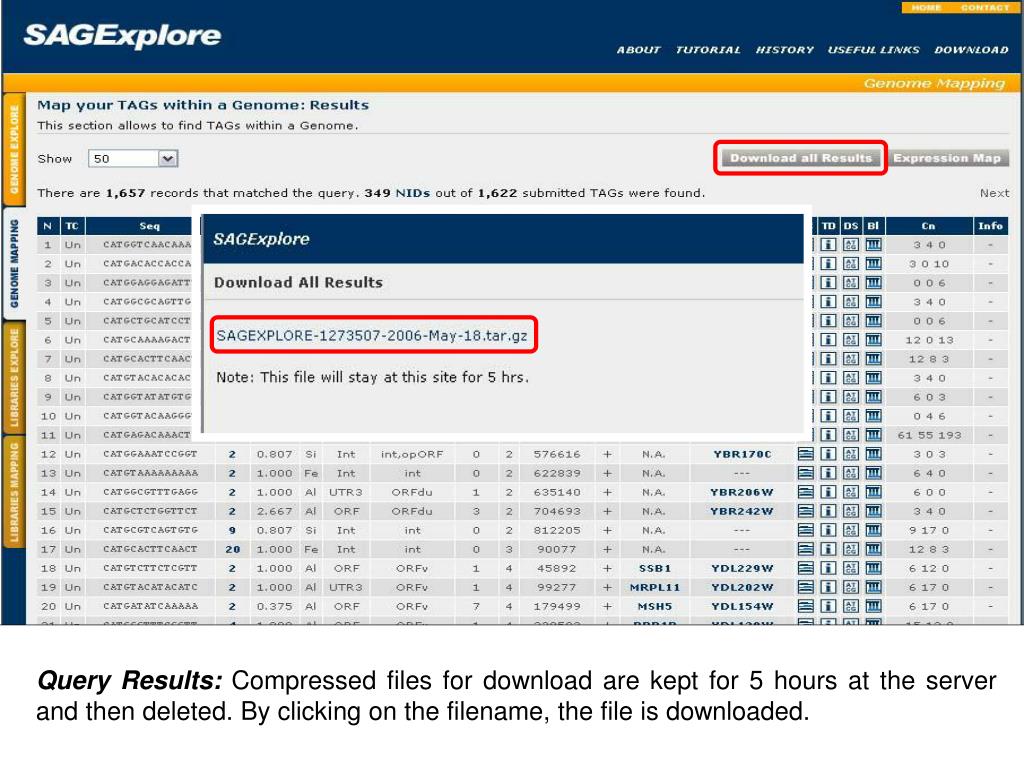Open TD info icon in row 11 with Cn 61 55 193

pyautogui.click(x=828, y=435)
